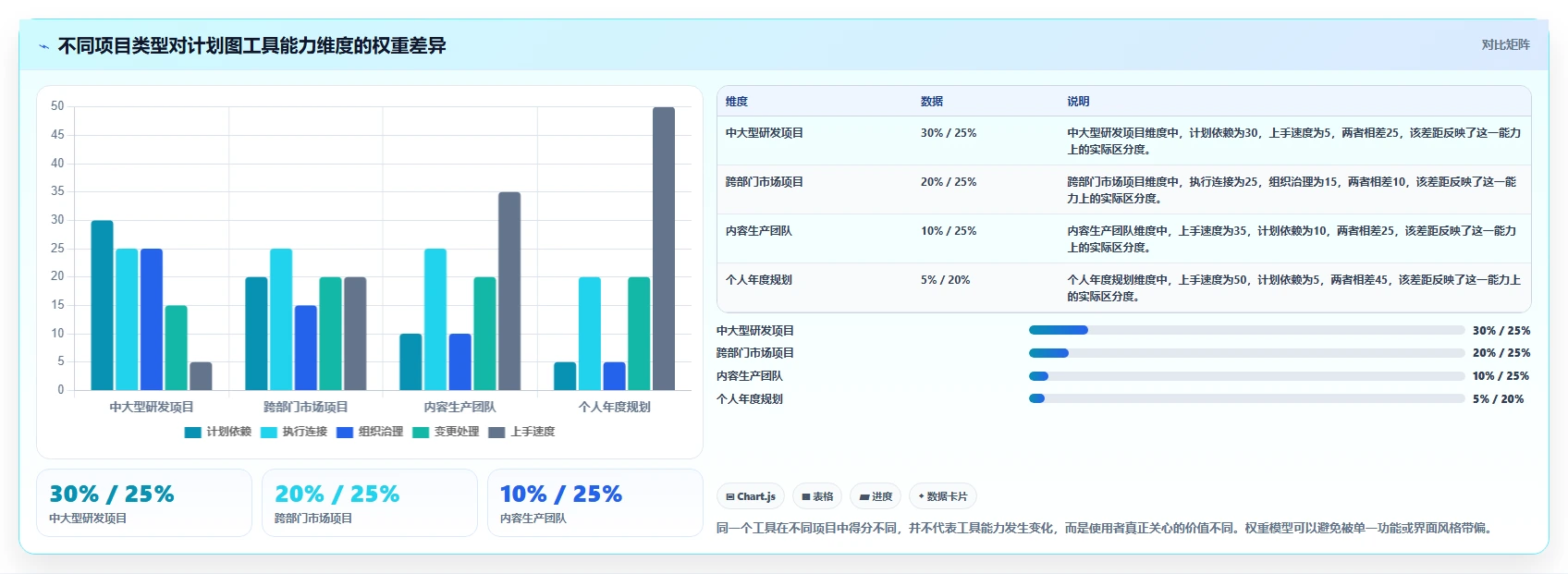Click the 计划依赖 bar at 5 in 个人年度规划 group

tap(565, 376)
